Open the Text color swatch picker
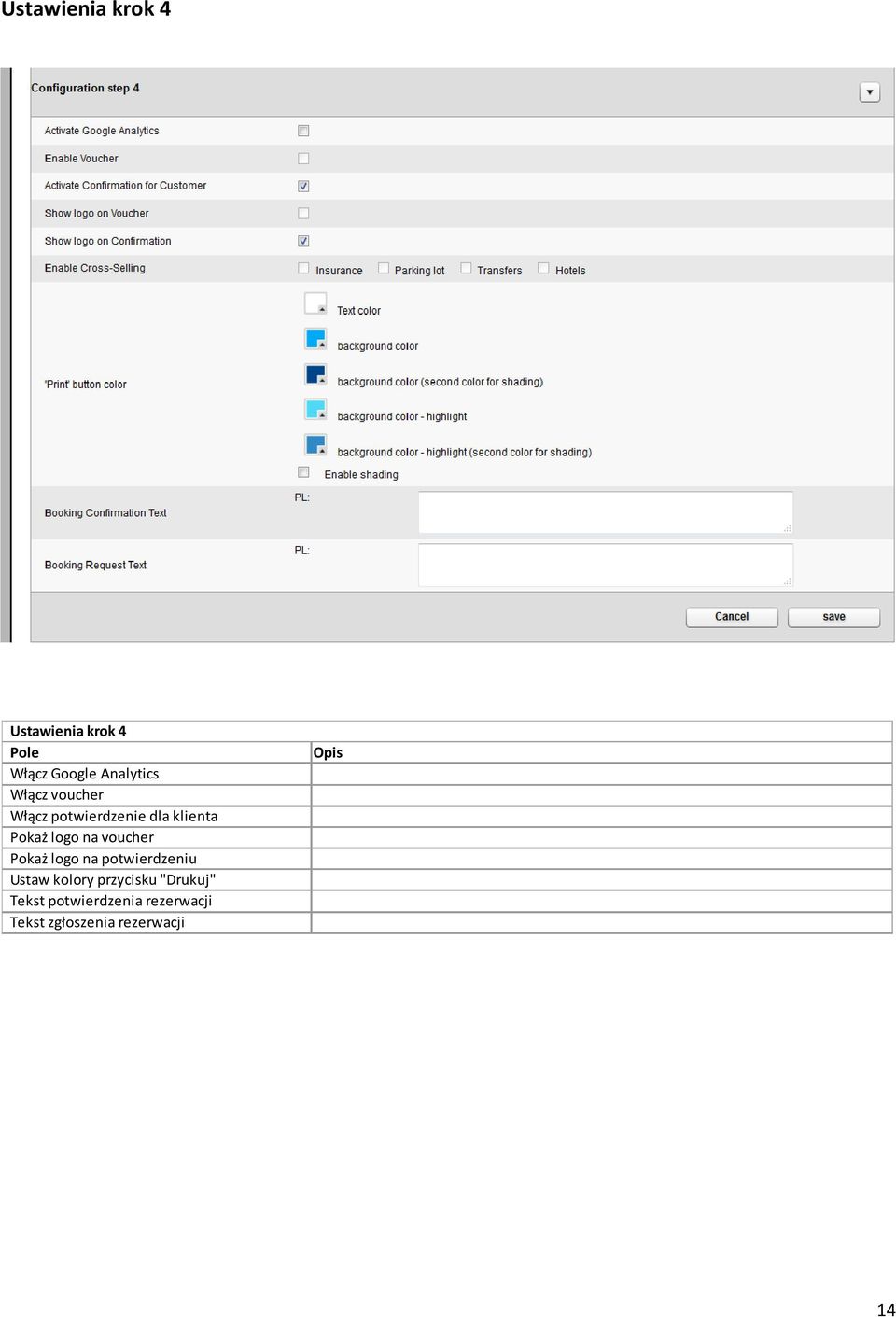Image resolution: width=896 pixels, height=1317 pixels. (315, 303)
